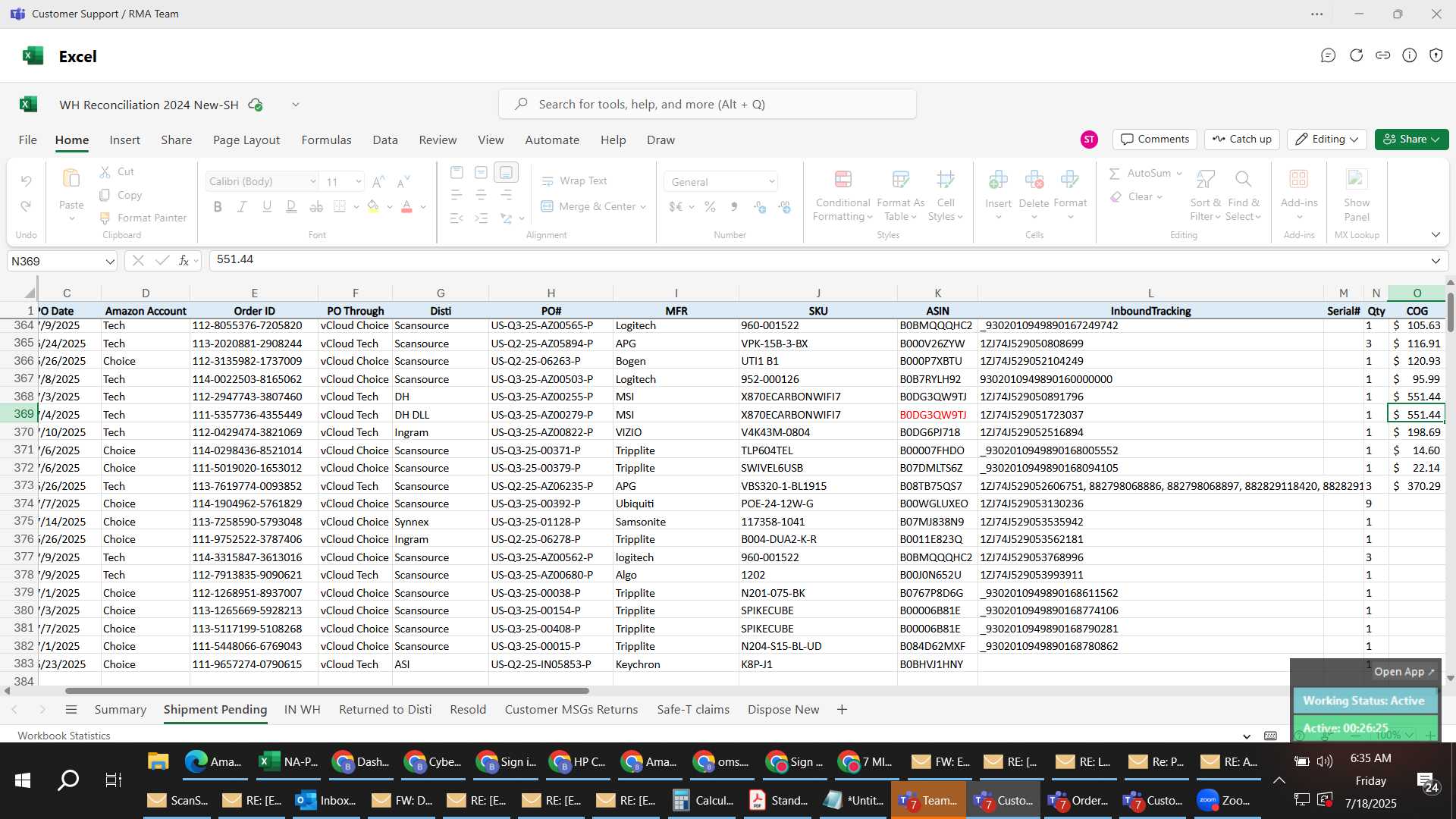The width and height of the screenshot is (1456, 819).
Task: Click the Undo arrow icon
Action: pos(26,180)
